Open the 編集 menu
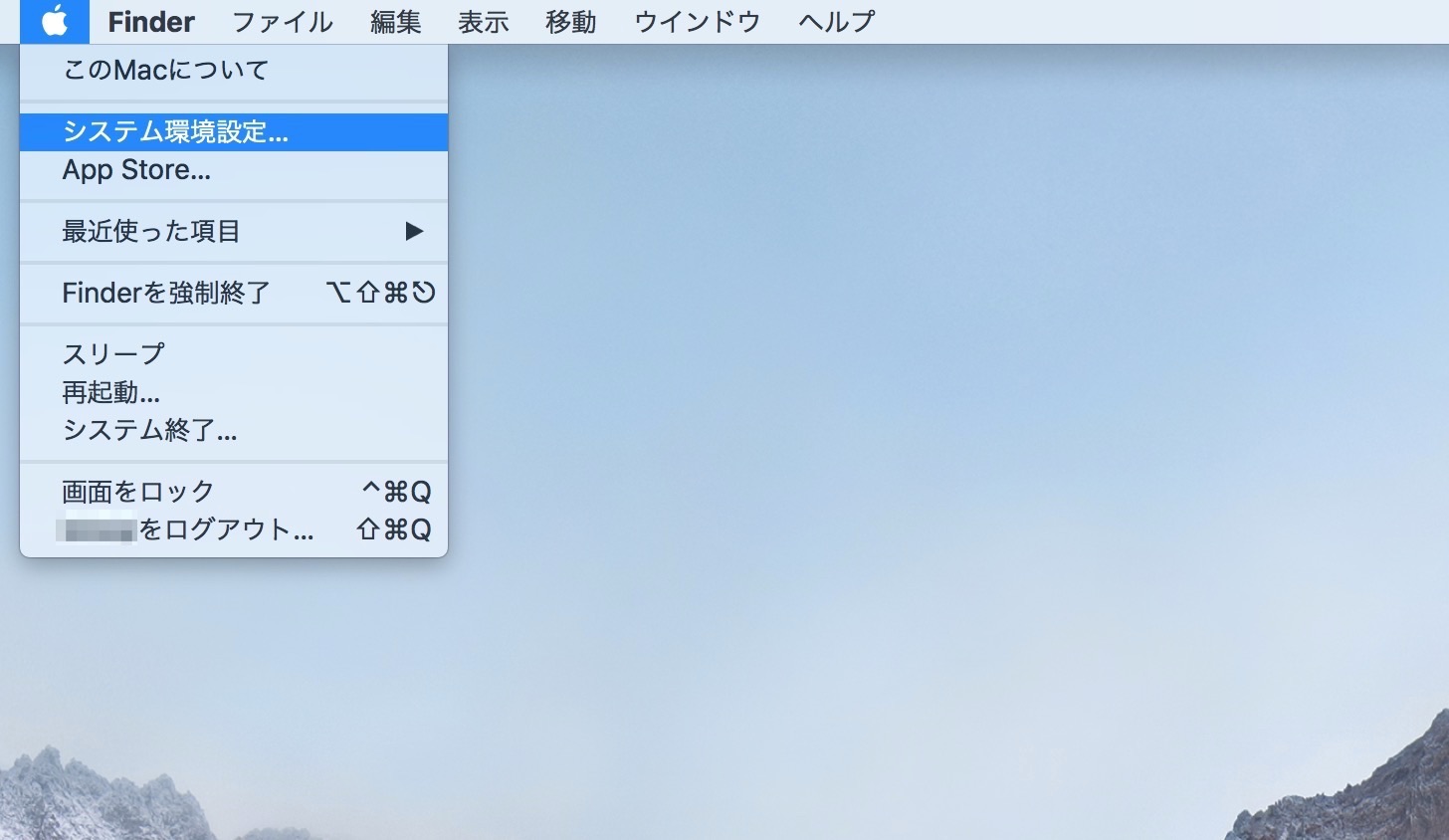This screenshot has height=840, width=1449. point(396,21)
